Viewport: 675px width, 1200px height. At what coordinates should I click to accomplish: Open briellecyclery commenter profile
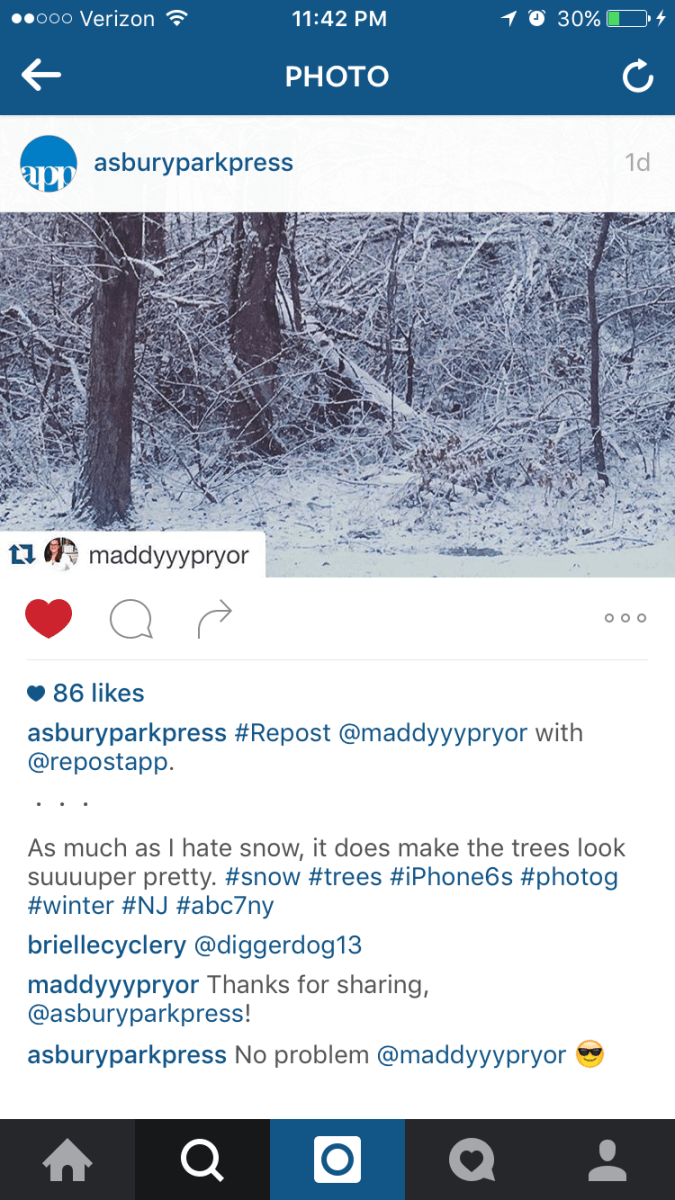[x=107, y=945]
